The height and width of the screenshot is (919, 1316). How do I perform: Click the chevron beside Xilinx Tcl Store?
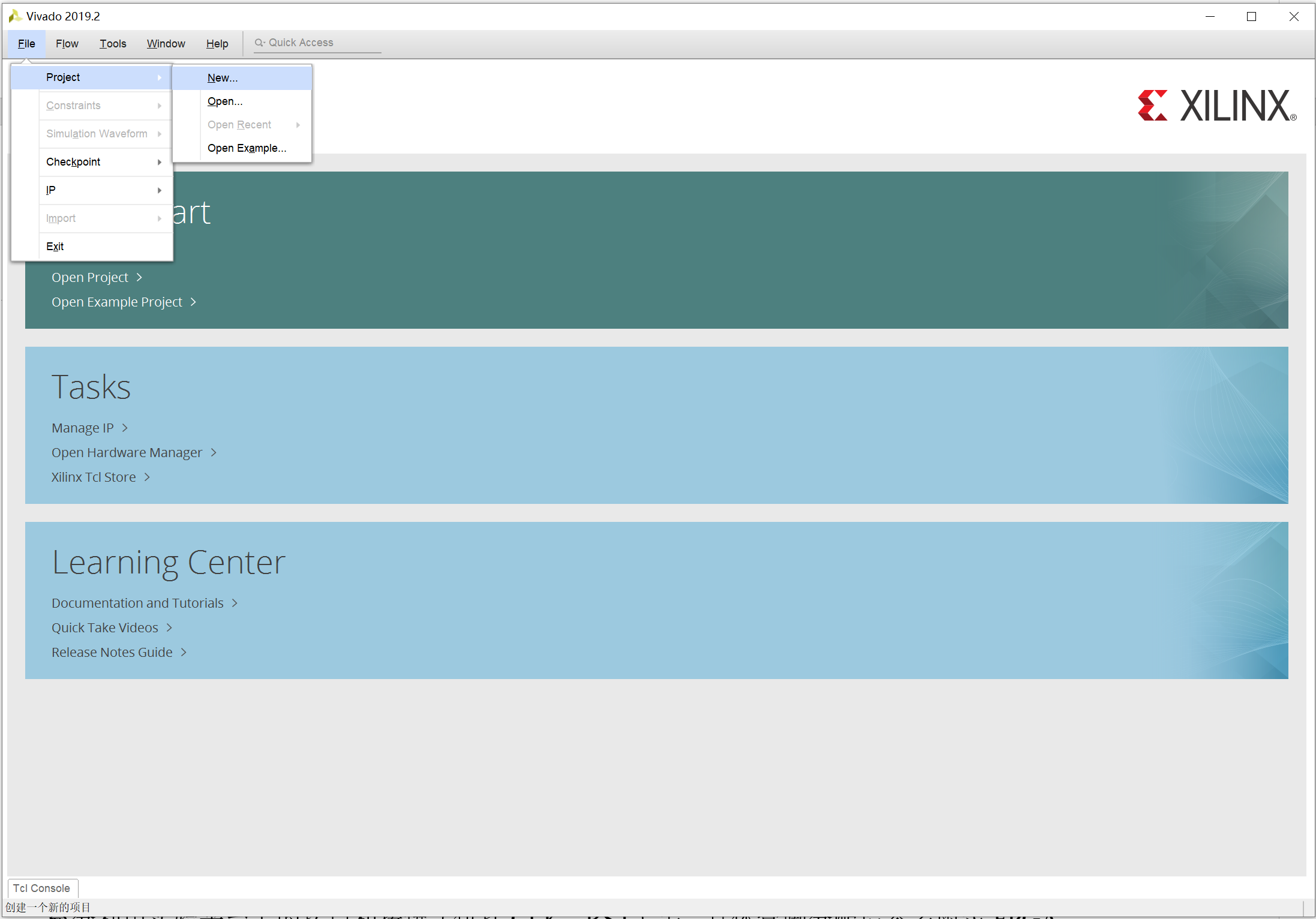147,477
